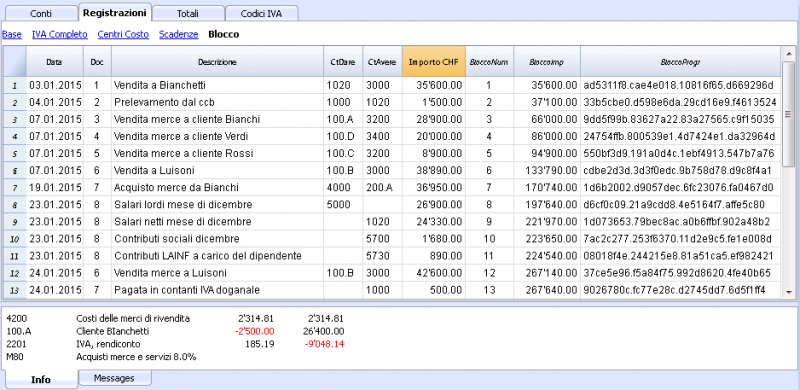The image size is (800, 390).
Task: Click CtDare cell 4000
Action: click(342, 188)
